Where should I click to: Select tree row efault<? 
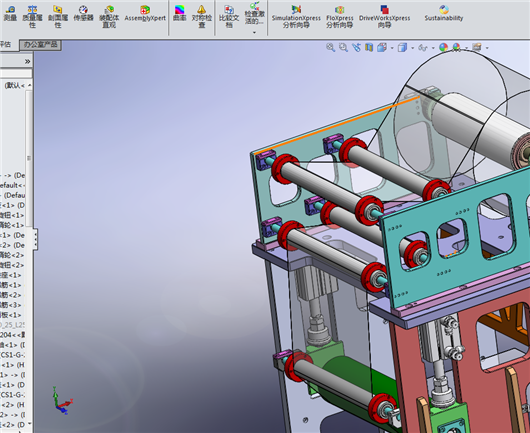13,185
